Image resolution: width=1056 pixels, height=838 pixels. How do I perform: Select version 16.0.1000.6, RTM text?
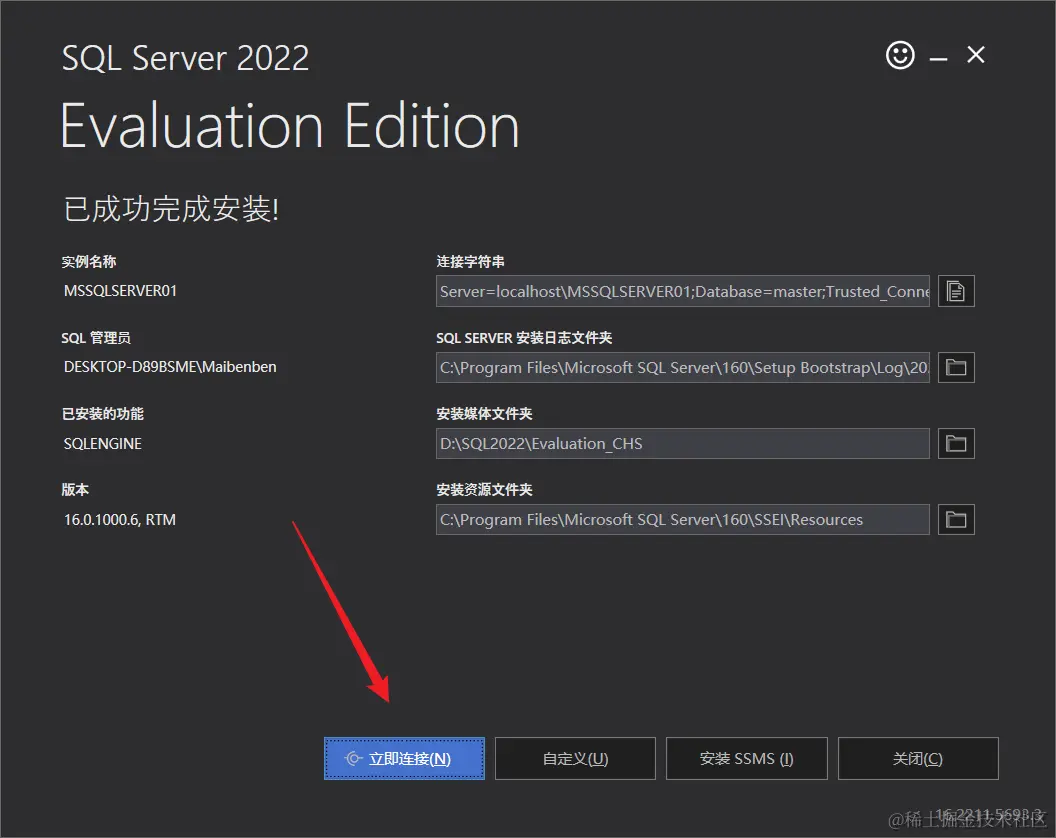tap(120, 520)
